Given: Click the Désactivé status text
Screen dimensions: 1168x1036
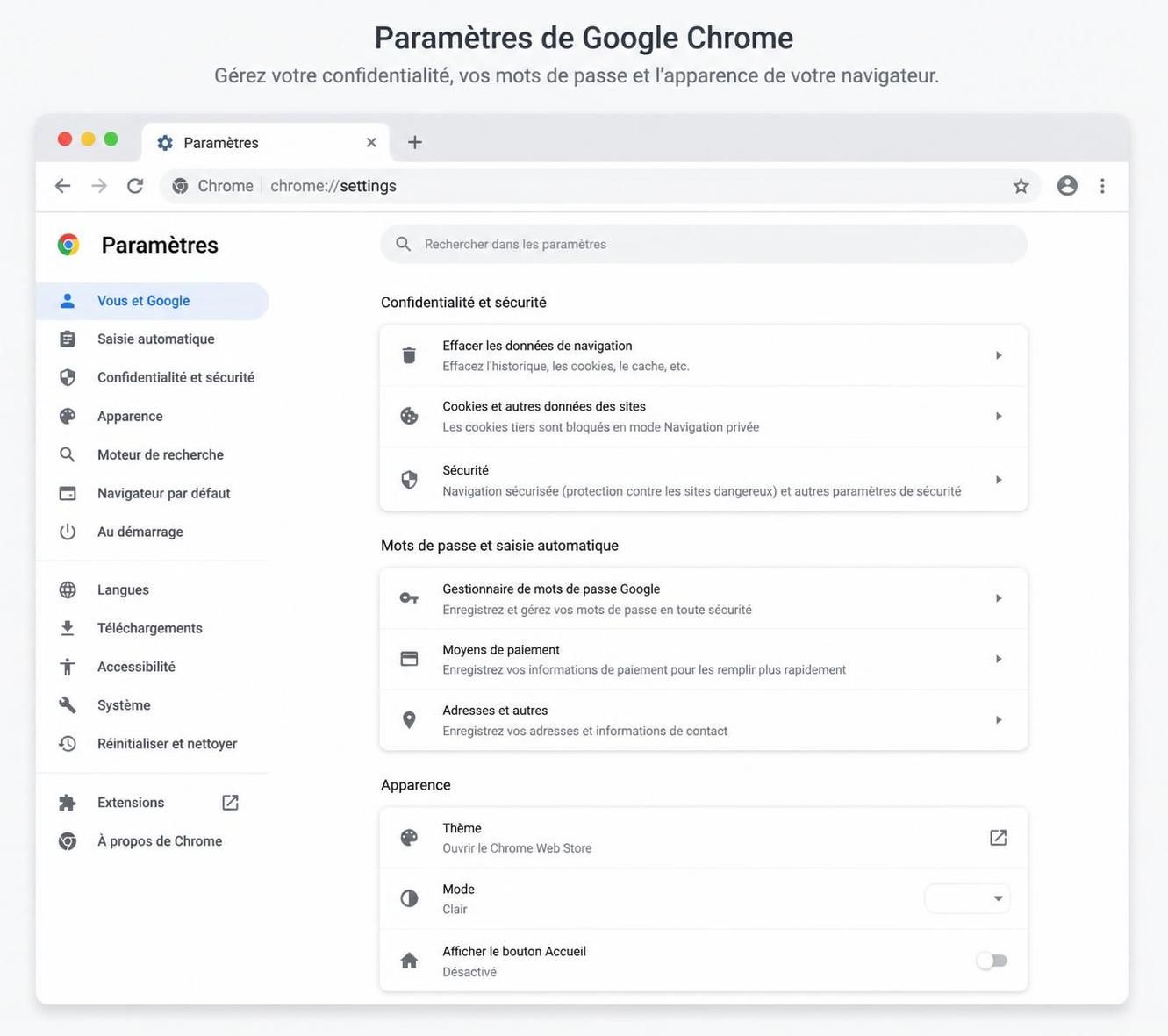Looking at the screenshot, I should click(469, 972).
